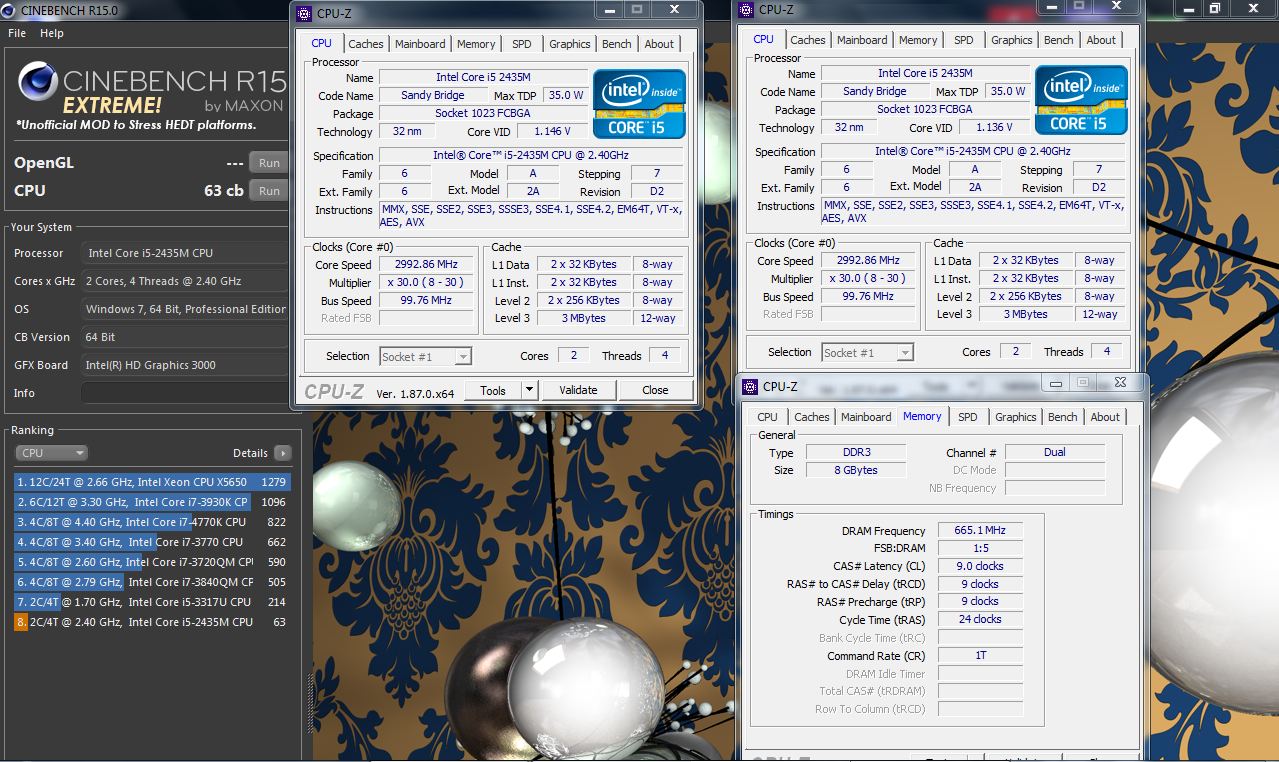Open Bench tab in second CPU-Z window
The image size is (1279, 762).
point(1059,40)
